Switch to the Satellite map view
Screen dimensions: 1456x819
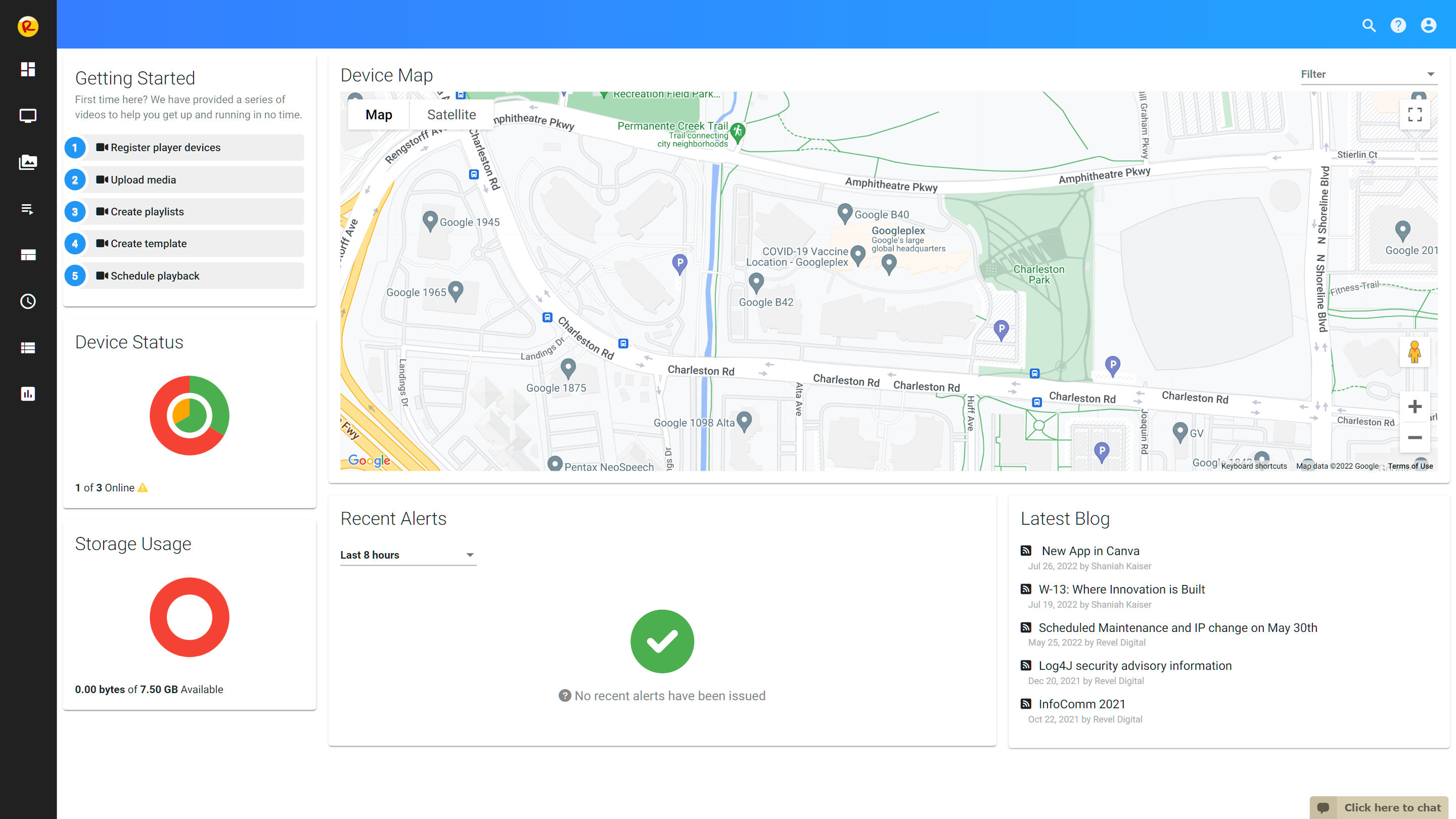coord(451,114)
